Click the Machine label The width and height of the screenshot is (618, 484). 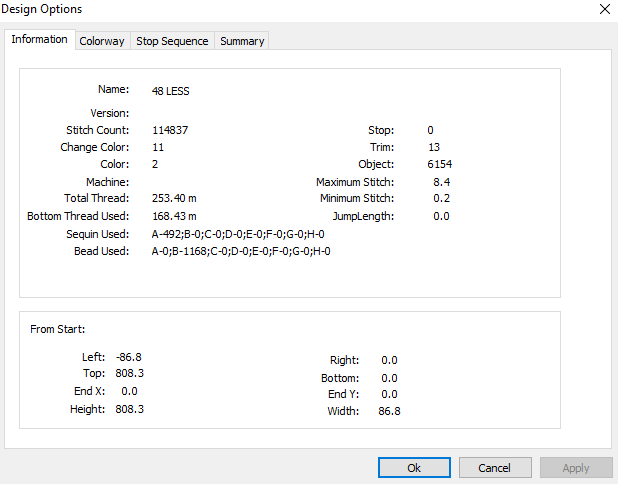click(108, 182)
